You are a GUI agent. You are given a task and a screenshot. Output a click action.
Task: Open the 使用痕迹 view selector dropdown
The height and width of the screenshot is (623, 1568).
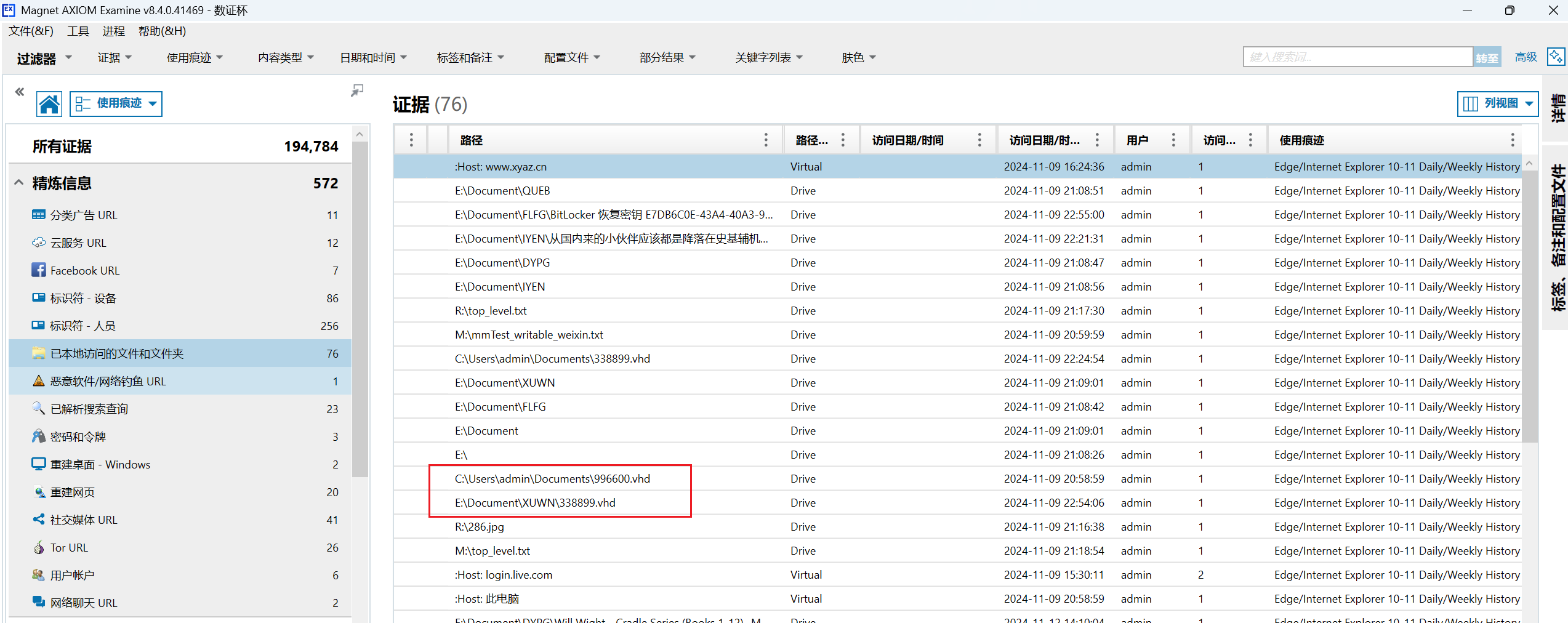click(x=116, y=103)
